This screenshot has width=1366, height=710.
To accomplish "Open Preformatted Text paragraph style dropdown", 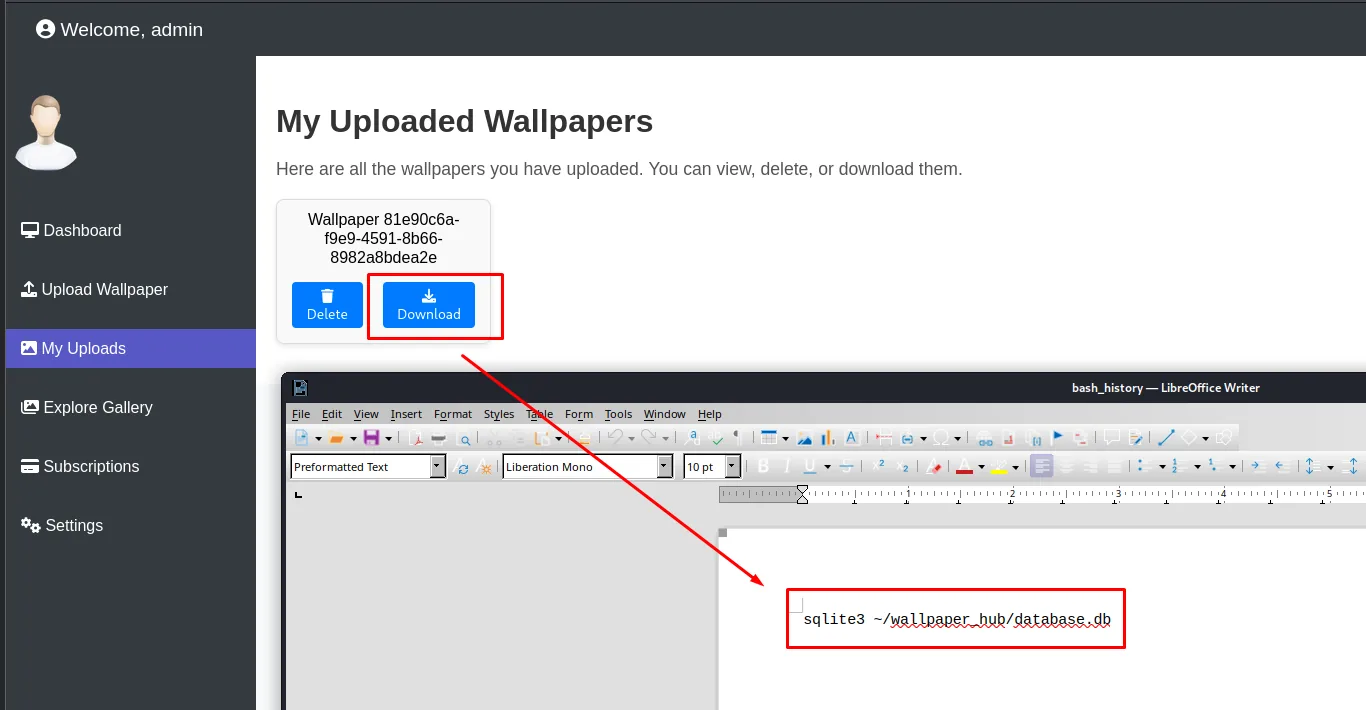I will (438, 466).
